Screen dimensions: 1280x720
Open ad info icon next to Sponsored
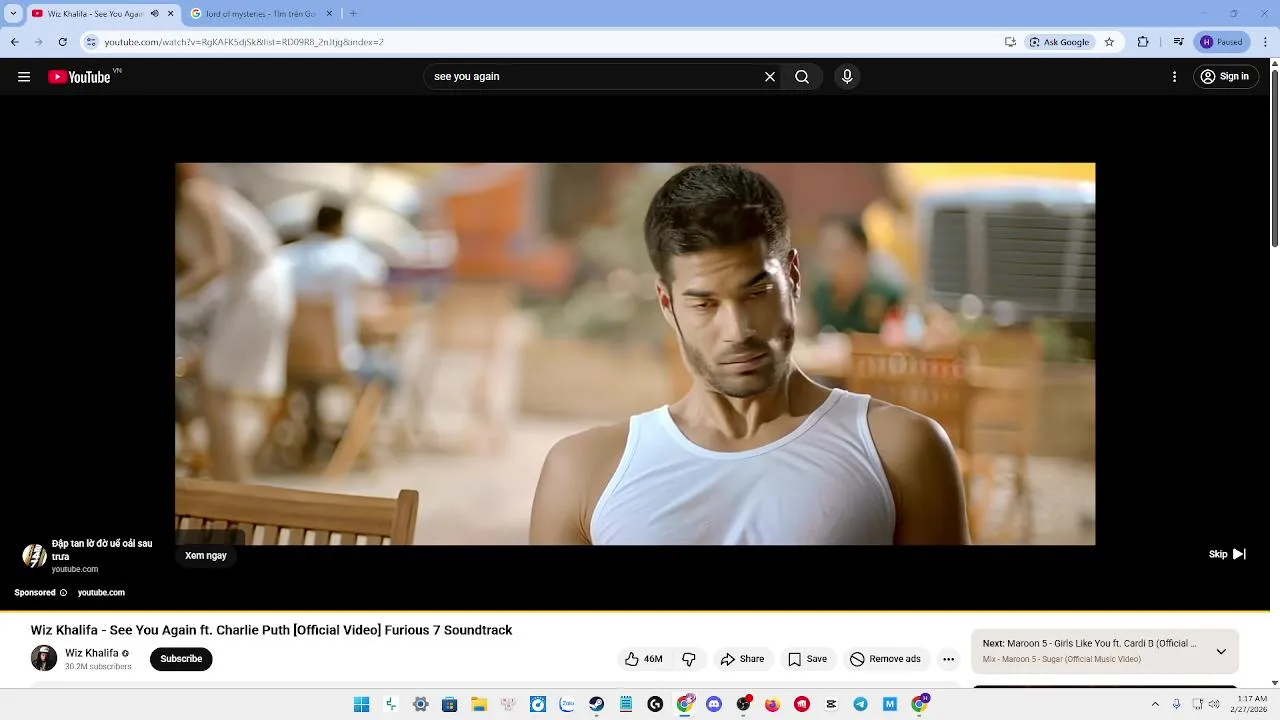[63, 593]
